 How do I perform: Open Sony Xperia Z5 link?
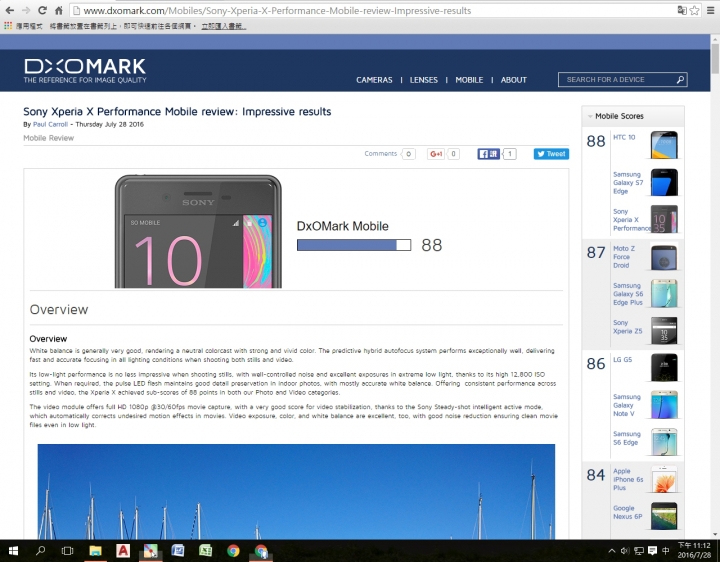627,327
